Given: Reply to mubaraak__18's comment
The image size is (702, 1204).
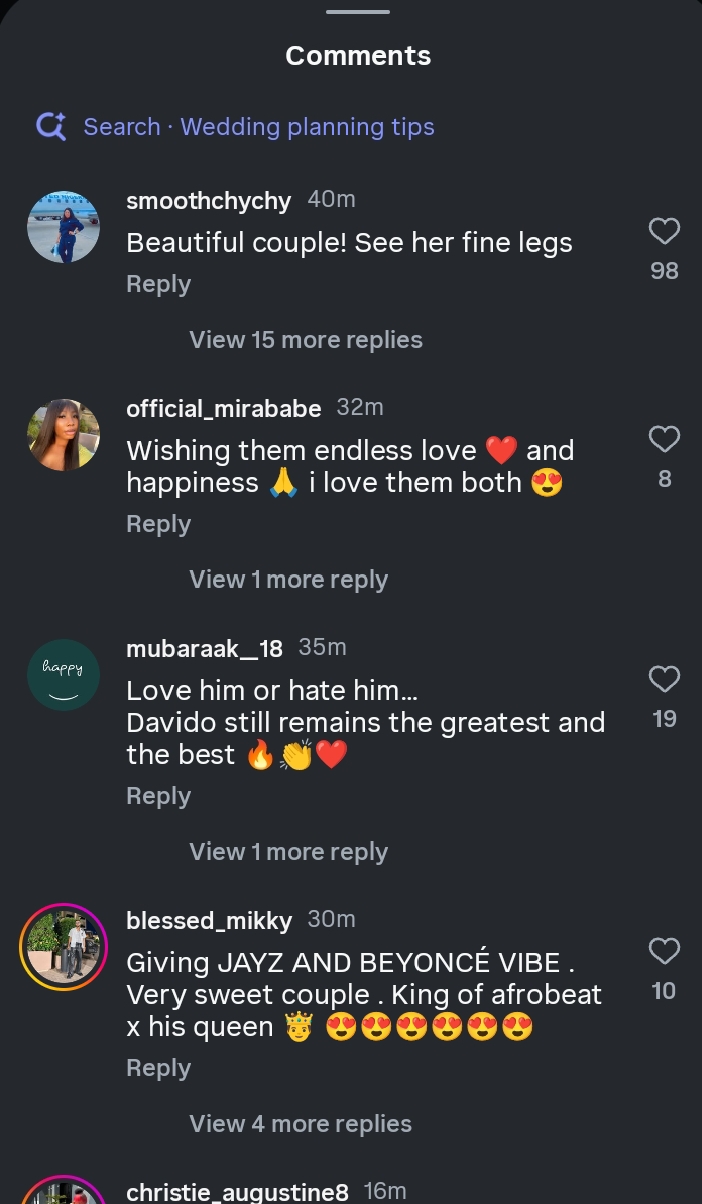Looking at the screenshot, I should pyautogui.click(x=158, y=796).
